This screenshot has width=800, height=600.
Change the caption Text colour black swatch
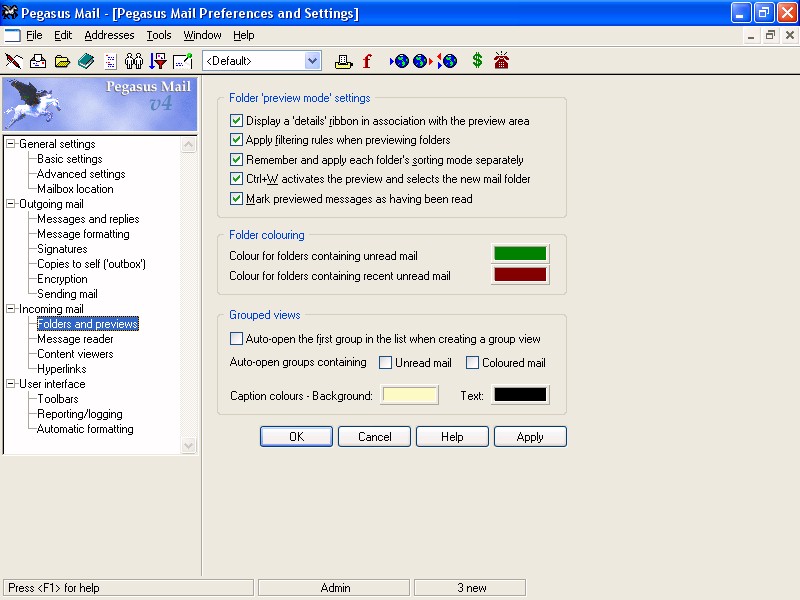point(520,395)
